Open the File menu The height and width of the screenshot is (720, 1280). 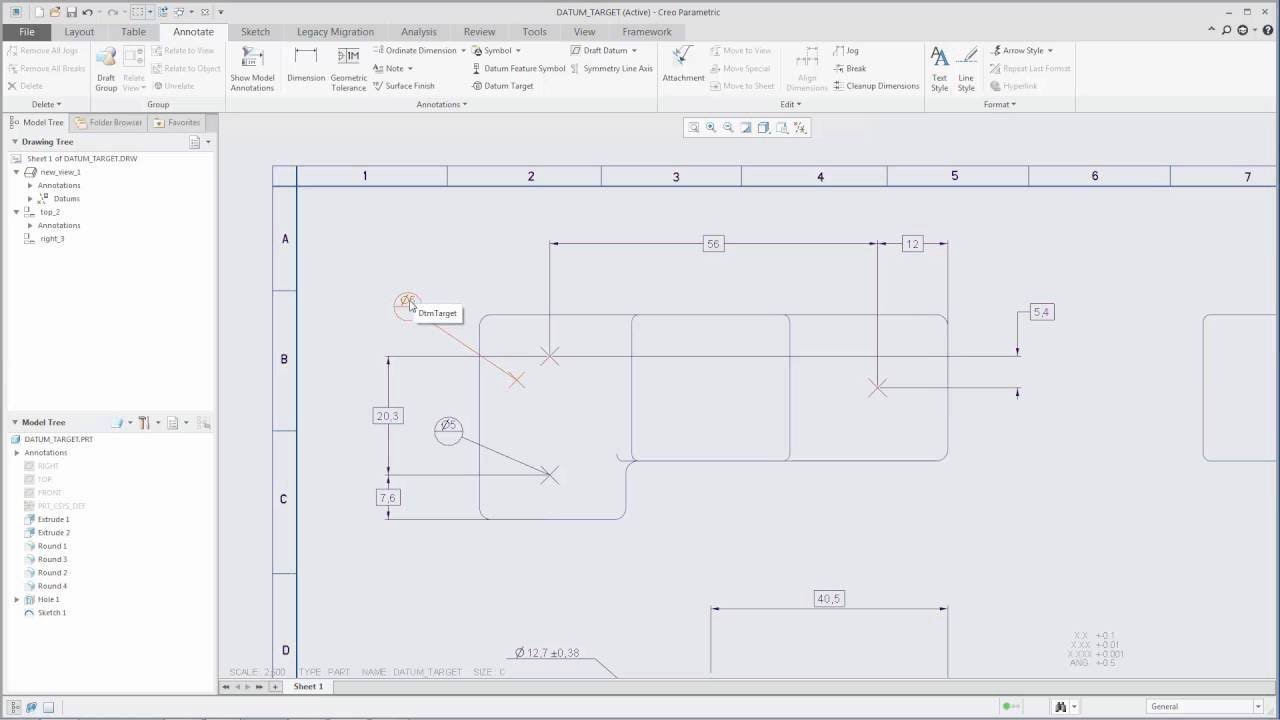click(27, 32)
